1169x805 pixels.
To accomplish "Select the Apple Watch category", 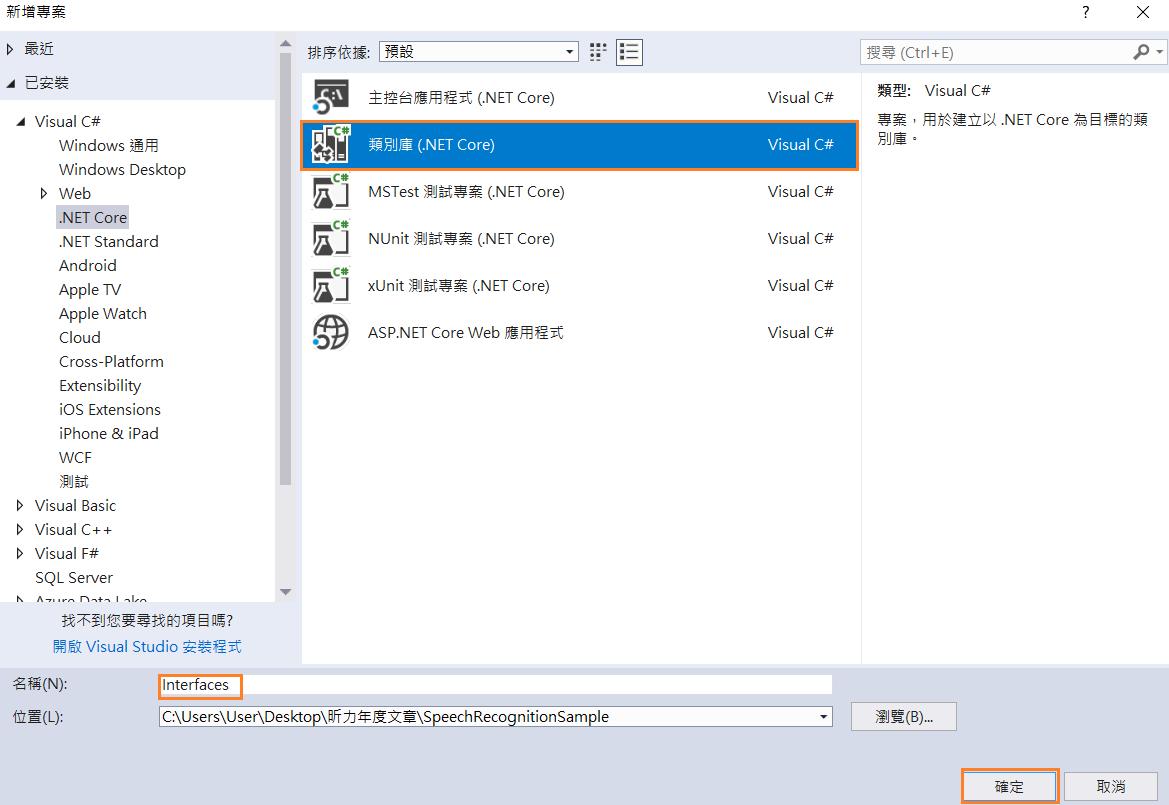I will 103,314.
